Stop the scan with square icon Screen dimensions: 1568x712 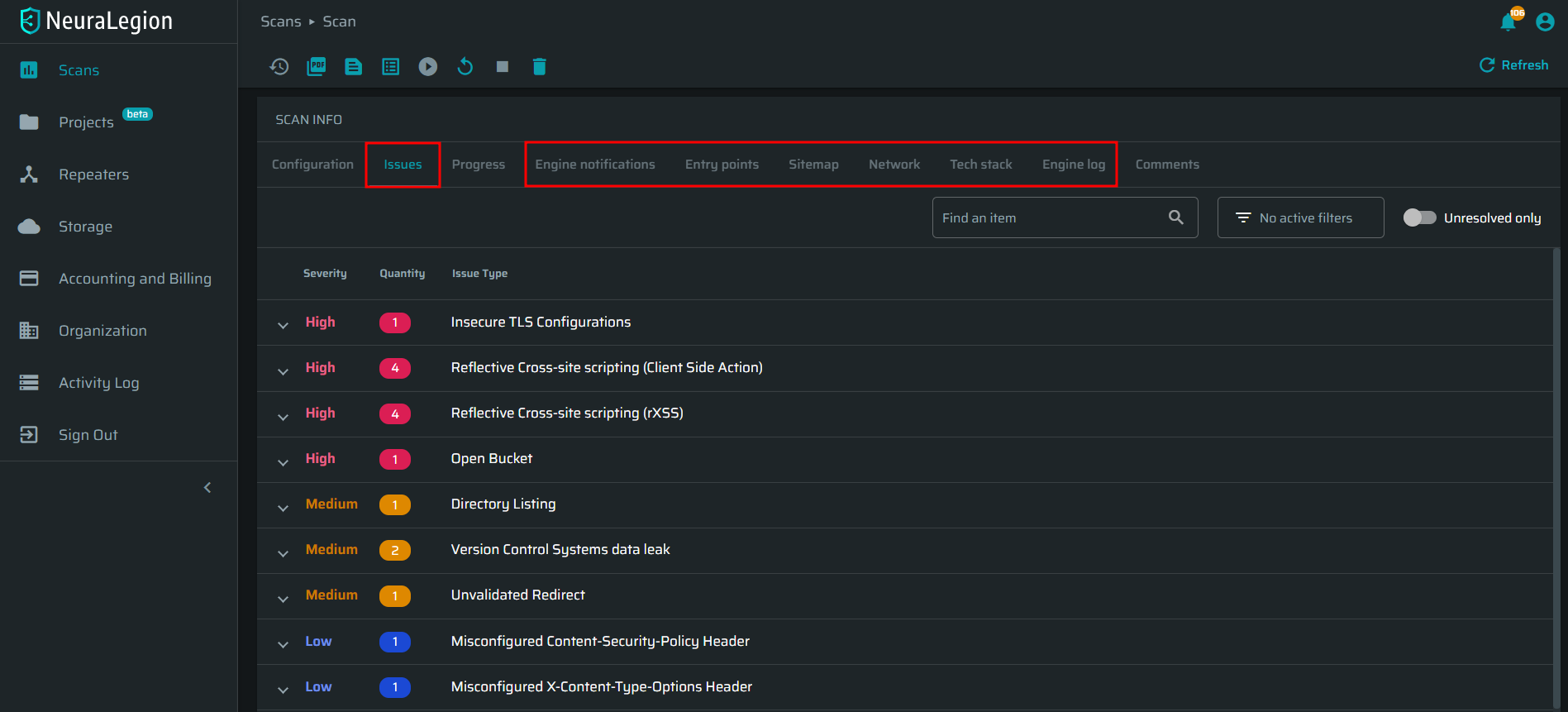coord(503,67)
